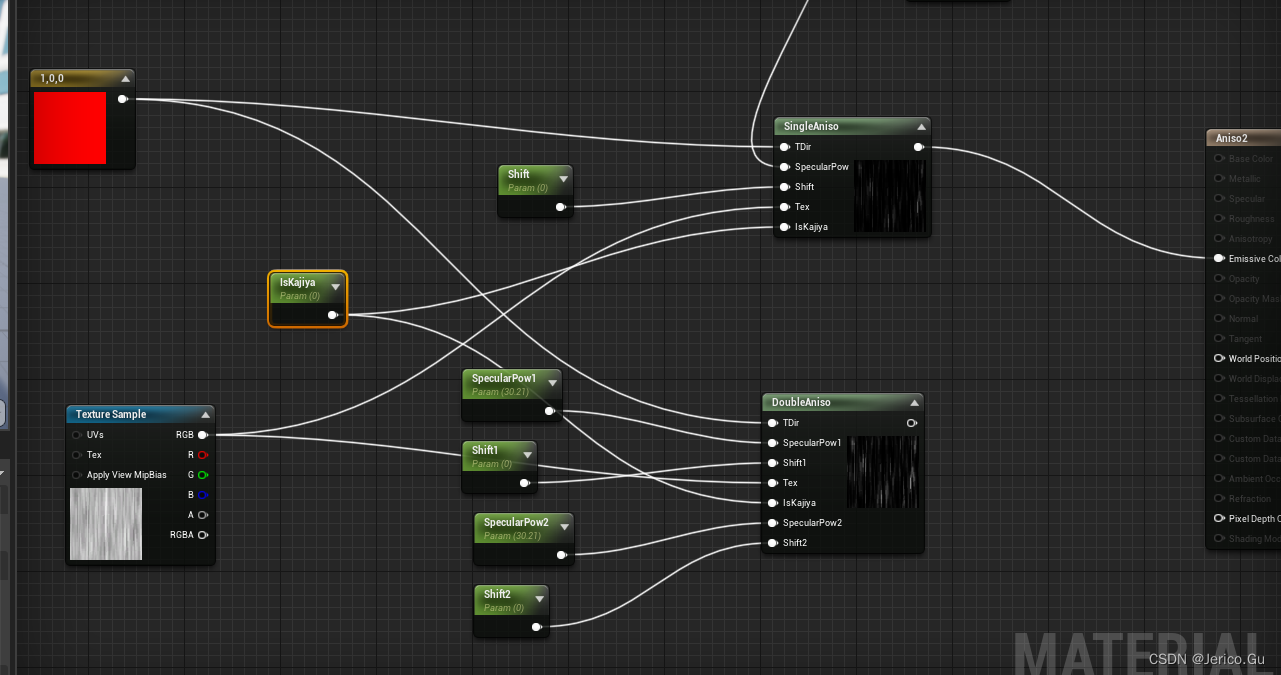Click the Alpha output pin on Texture Sample

(203, 514)
